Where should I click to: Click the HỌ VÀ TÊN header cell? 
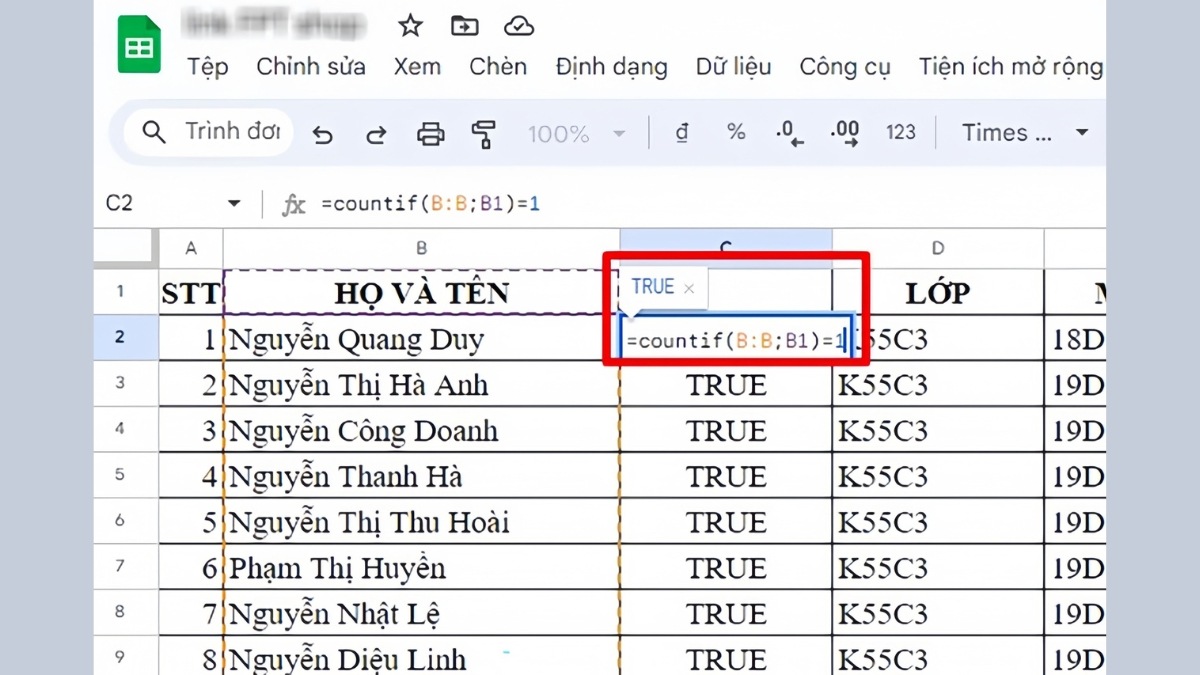421,292
